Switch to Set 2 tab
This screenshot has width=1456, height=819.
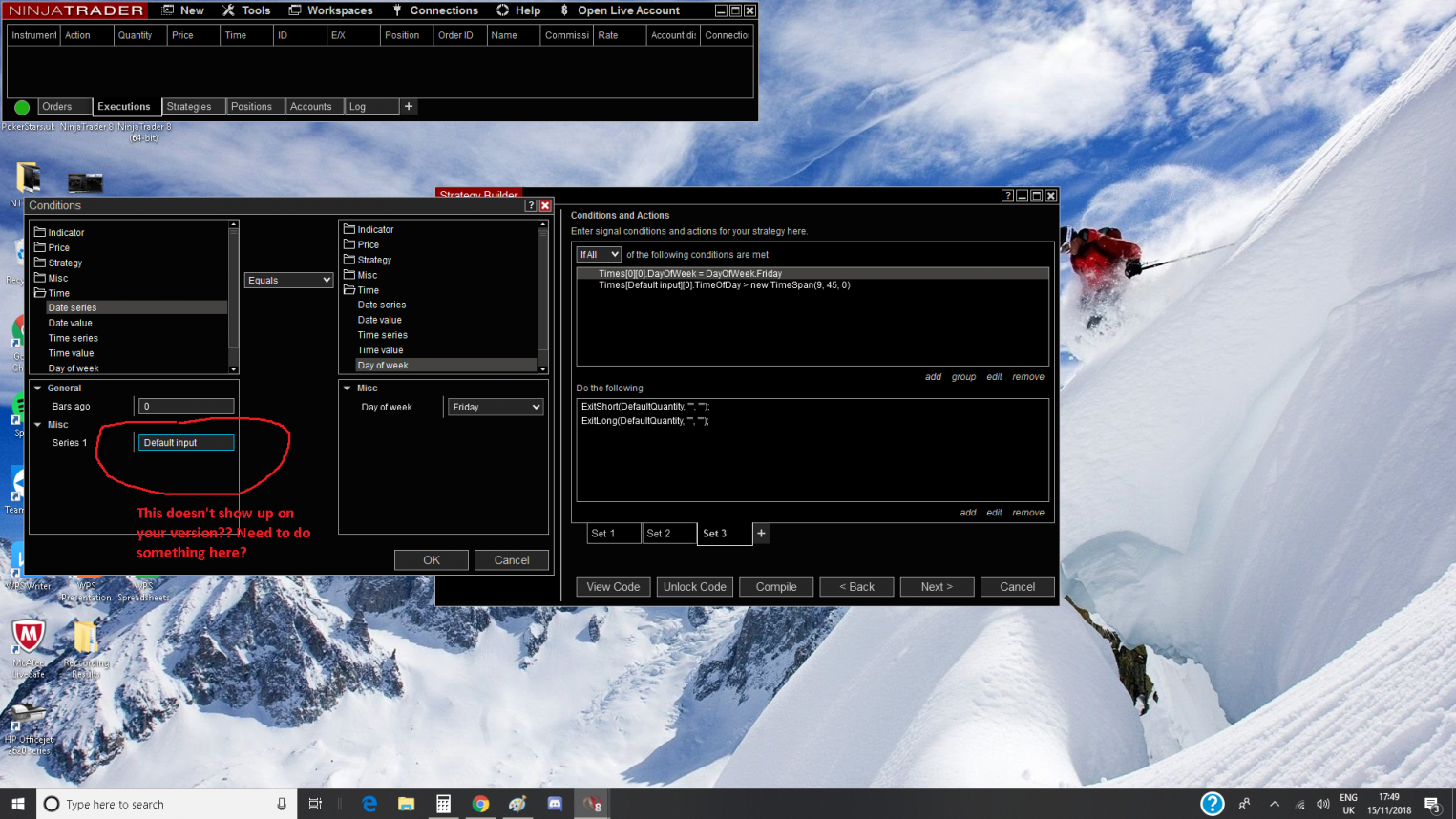tap(668, 534)
